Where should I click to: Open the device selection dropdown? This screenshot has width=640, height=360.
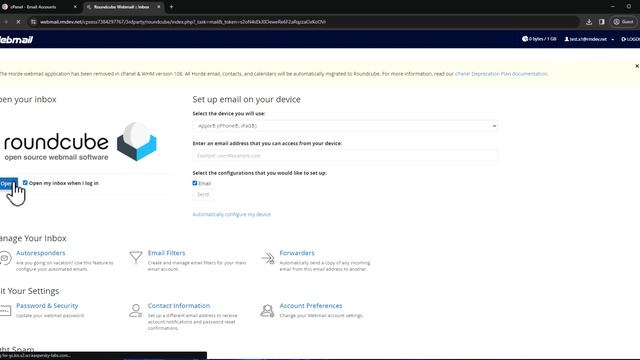point(345,126)
